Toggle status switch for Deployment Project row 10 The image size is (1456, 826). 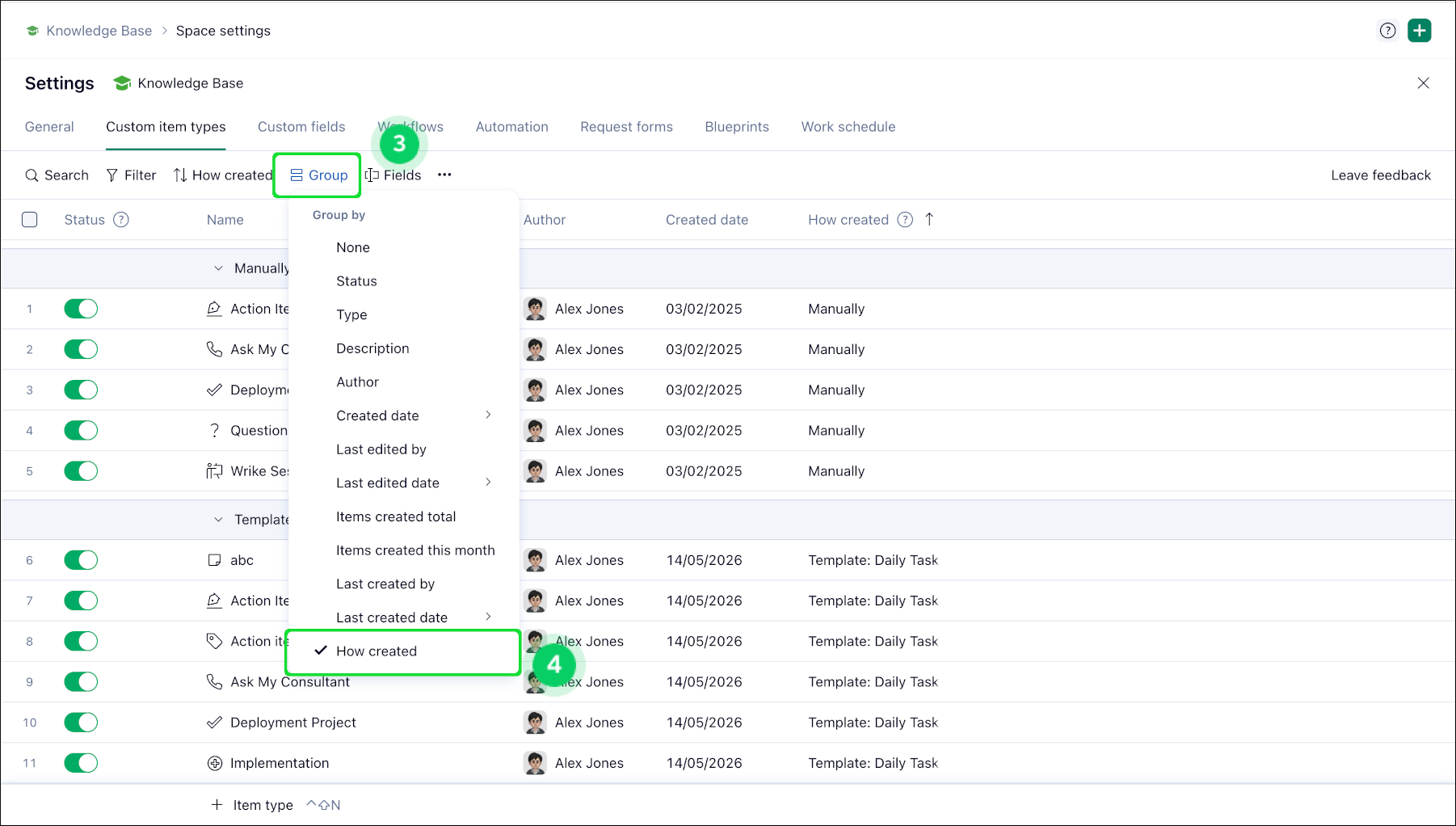click(81, 723)
